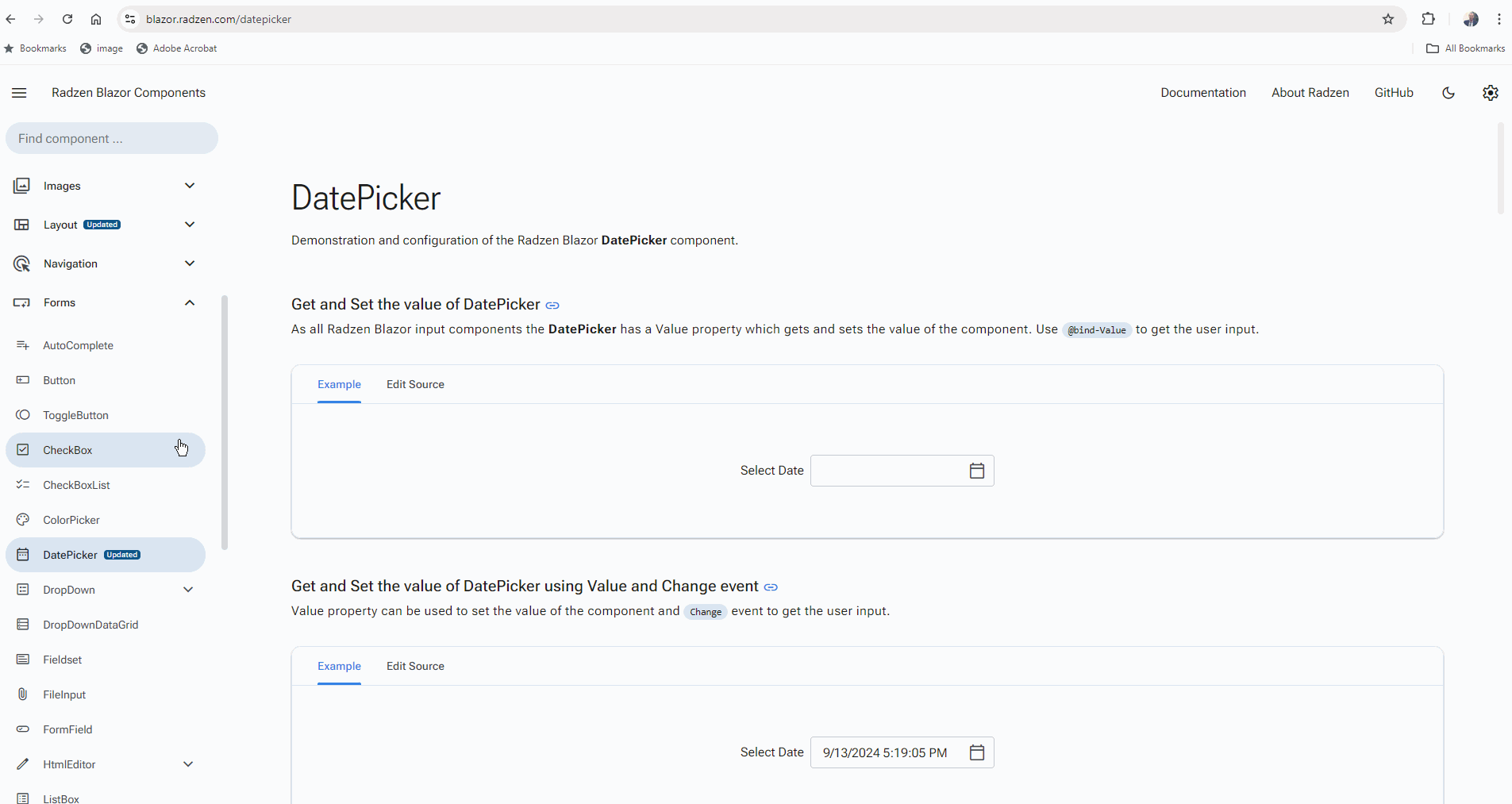This screenshot has height=804, width=1512.
Task: Click the Forms section icon
Action: (22, 302)
